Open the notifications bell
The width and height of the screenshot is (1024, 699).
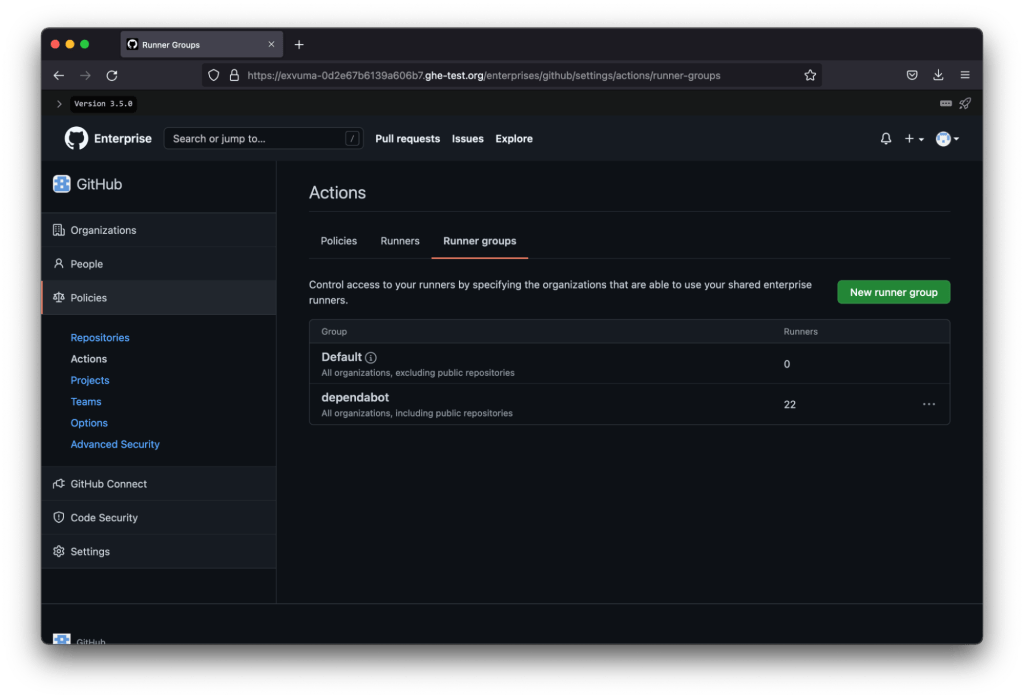coord(885,139)
